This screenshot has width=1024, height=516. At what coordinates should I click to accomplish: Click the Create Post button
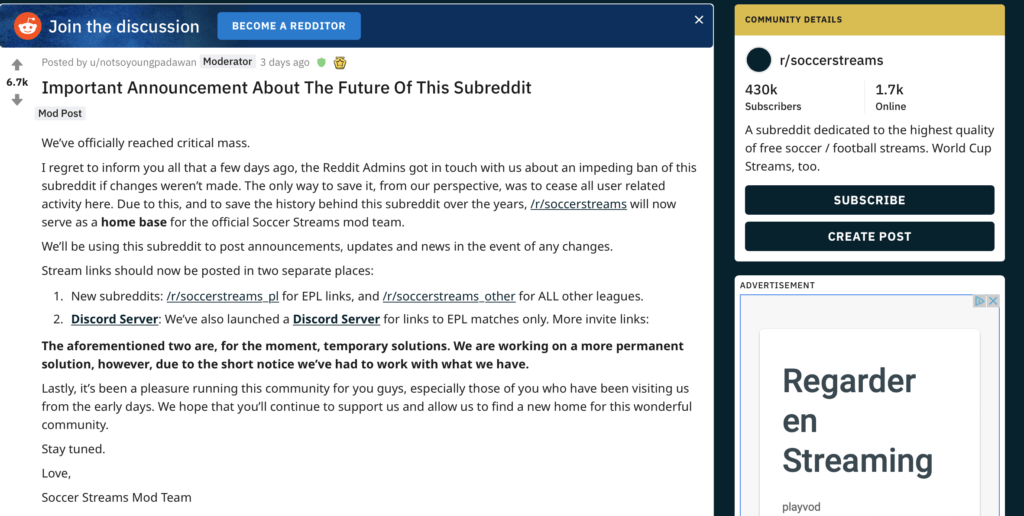tap(869, 236)
